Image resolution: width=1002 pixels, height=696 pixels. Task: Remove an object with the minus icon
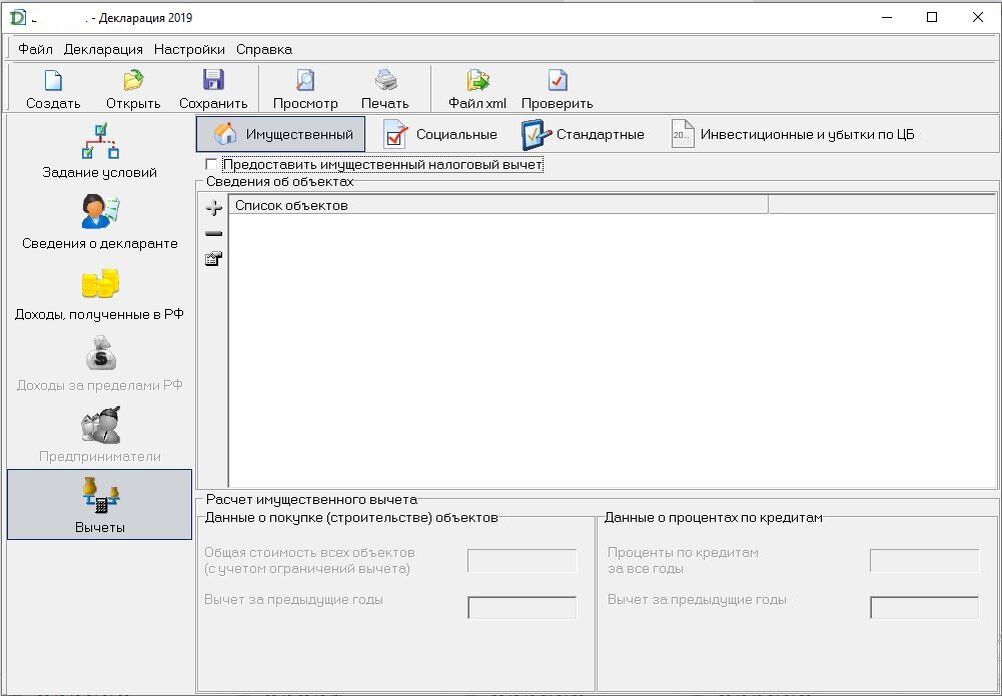click(x=213, y=233)
